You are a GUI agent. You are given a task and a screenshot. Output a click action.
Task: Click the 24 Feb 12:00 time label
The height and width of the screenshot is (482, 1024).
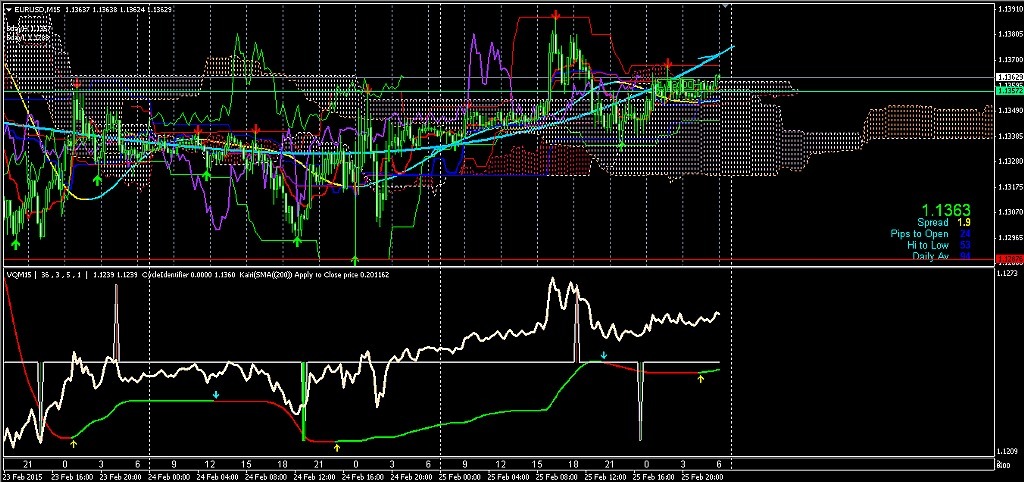317,476
